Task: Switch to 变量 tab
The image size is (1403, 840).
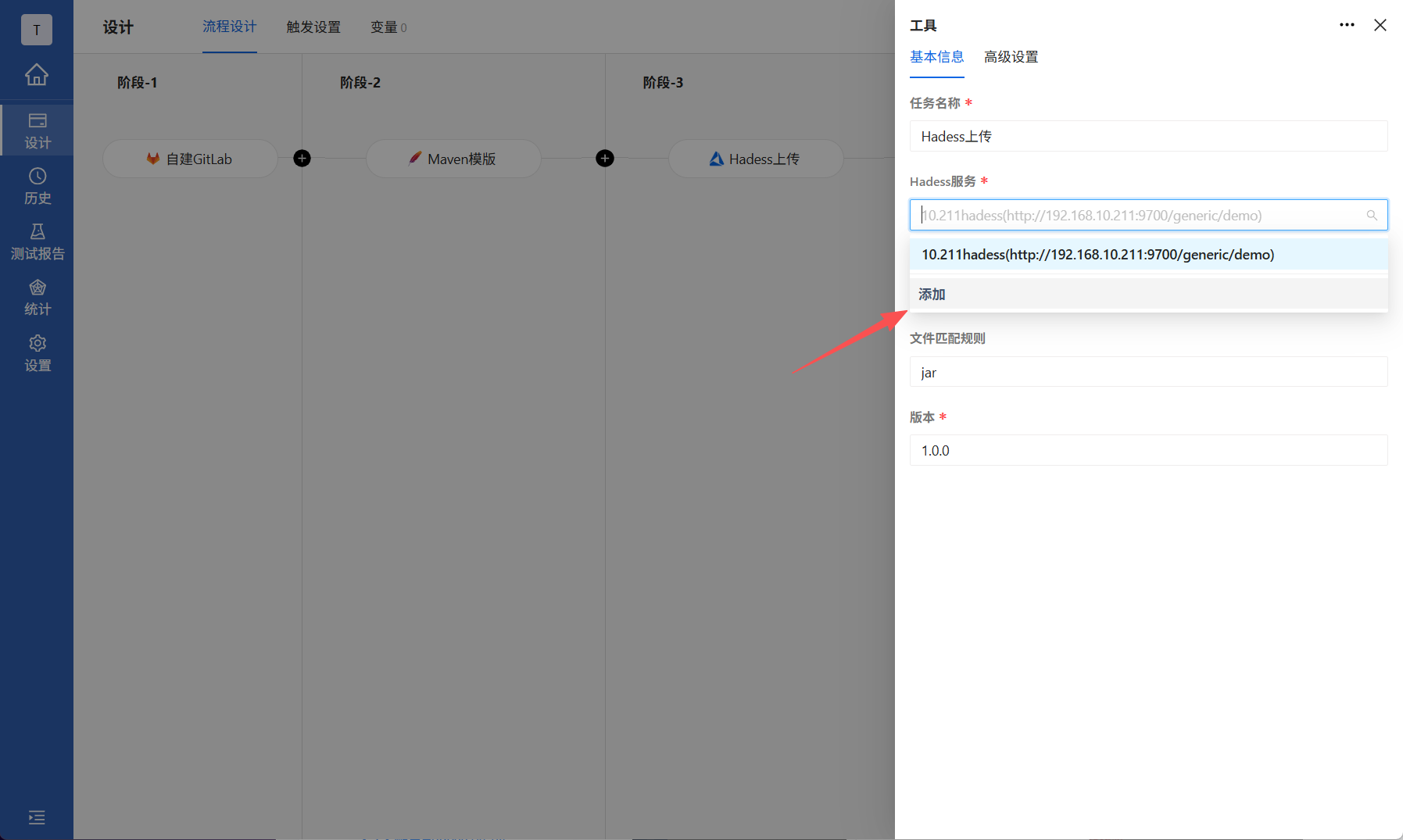Action: point(388,27)
